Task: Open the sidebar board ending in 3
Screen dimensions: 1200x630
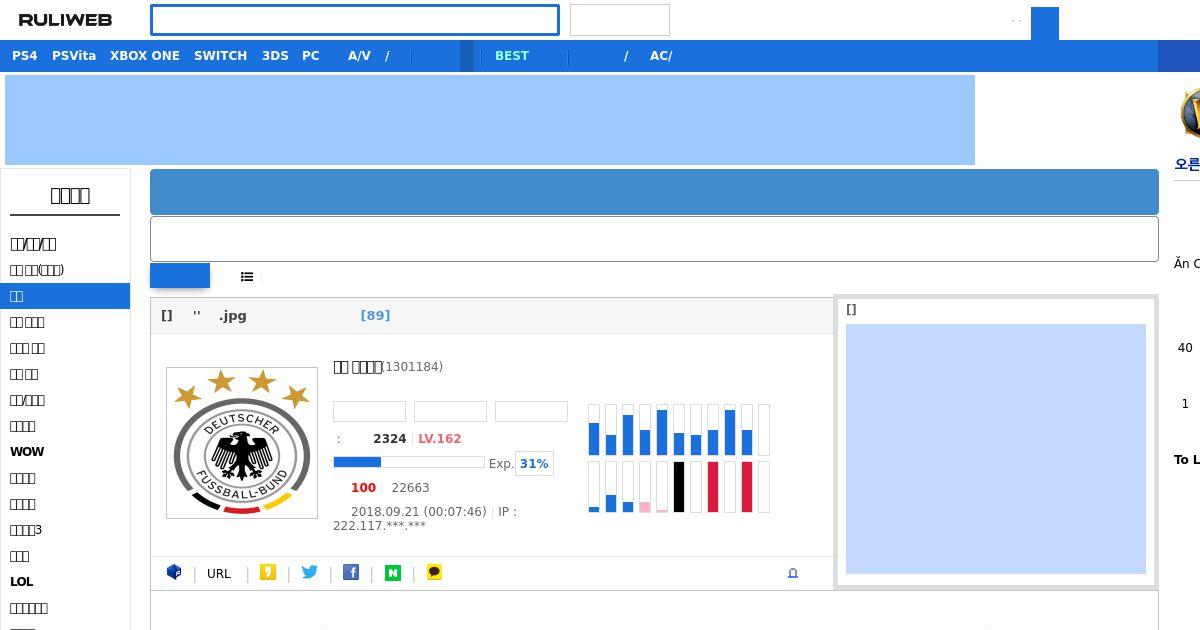Action: click(x=26, y=530)
